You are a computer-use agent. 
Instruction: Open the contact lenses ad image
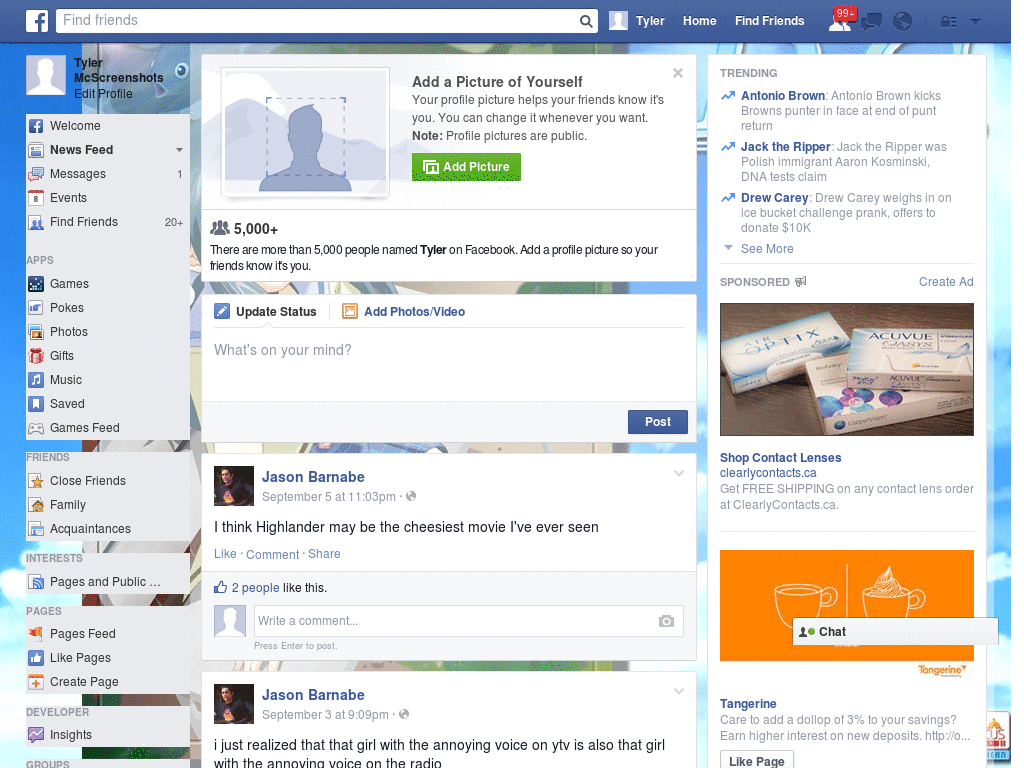tap(846, 370)
